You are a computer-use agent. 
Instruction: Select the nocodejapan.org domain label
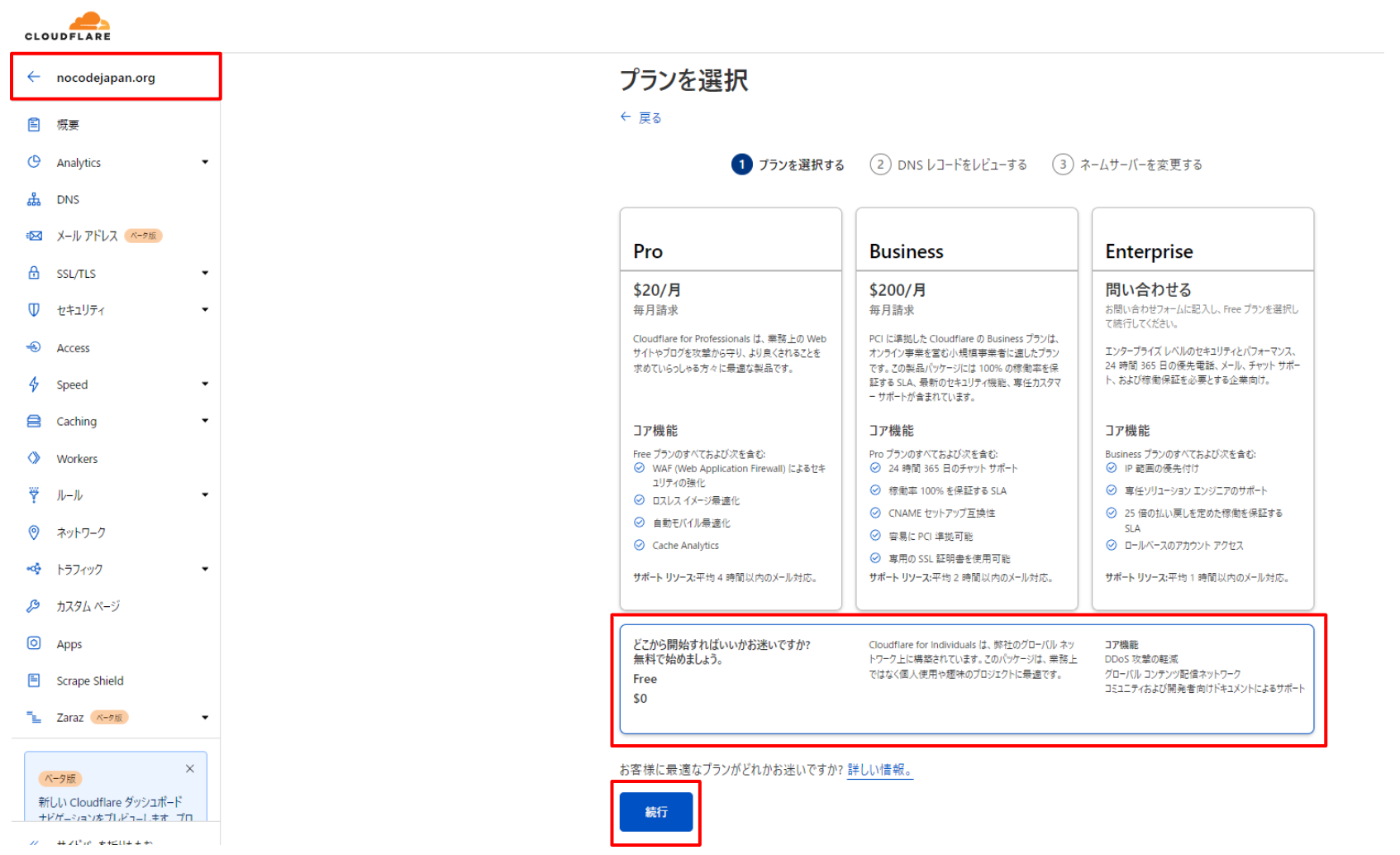pos(106,78)
